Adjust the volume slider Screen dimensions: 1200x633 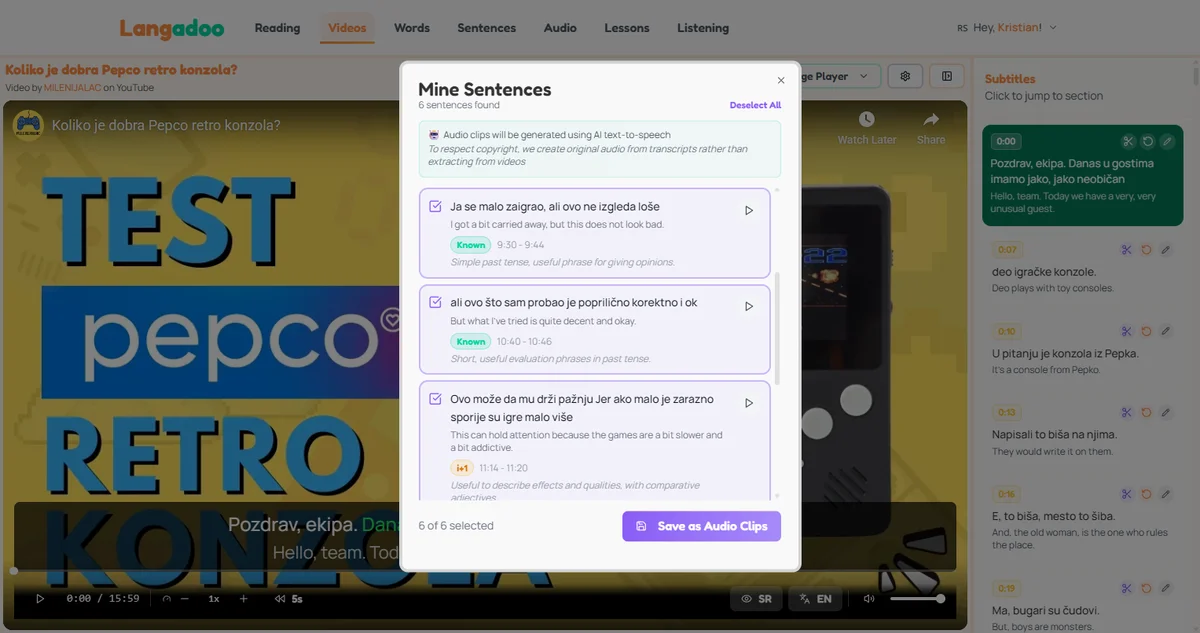click(917, 598)
